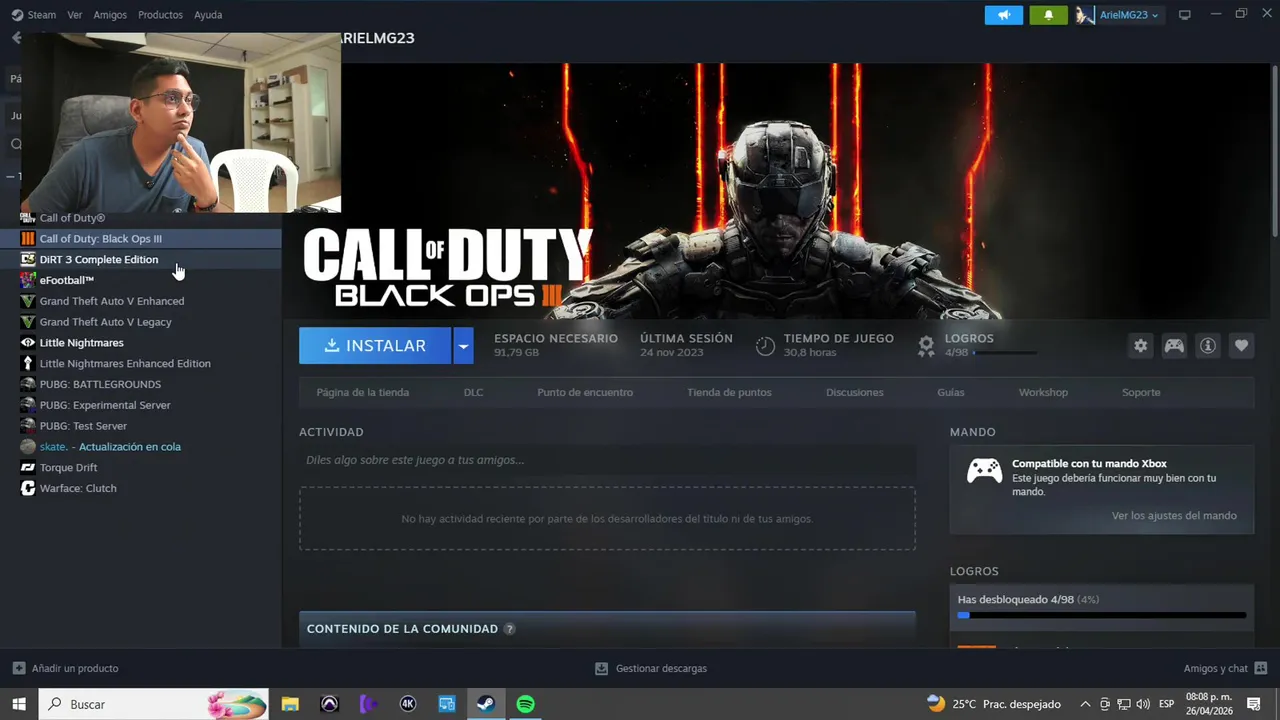Show game info icon

click(1208, 346)
